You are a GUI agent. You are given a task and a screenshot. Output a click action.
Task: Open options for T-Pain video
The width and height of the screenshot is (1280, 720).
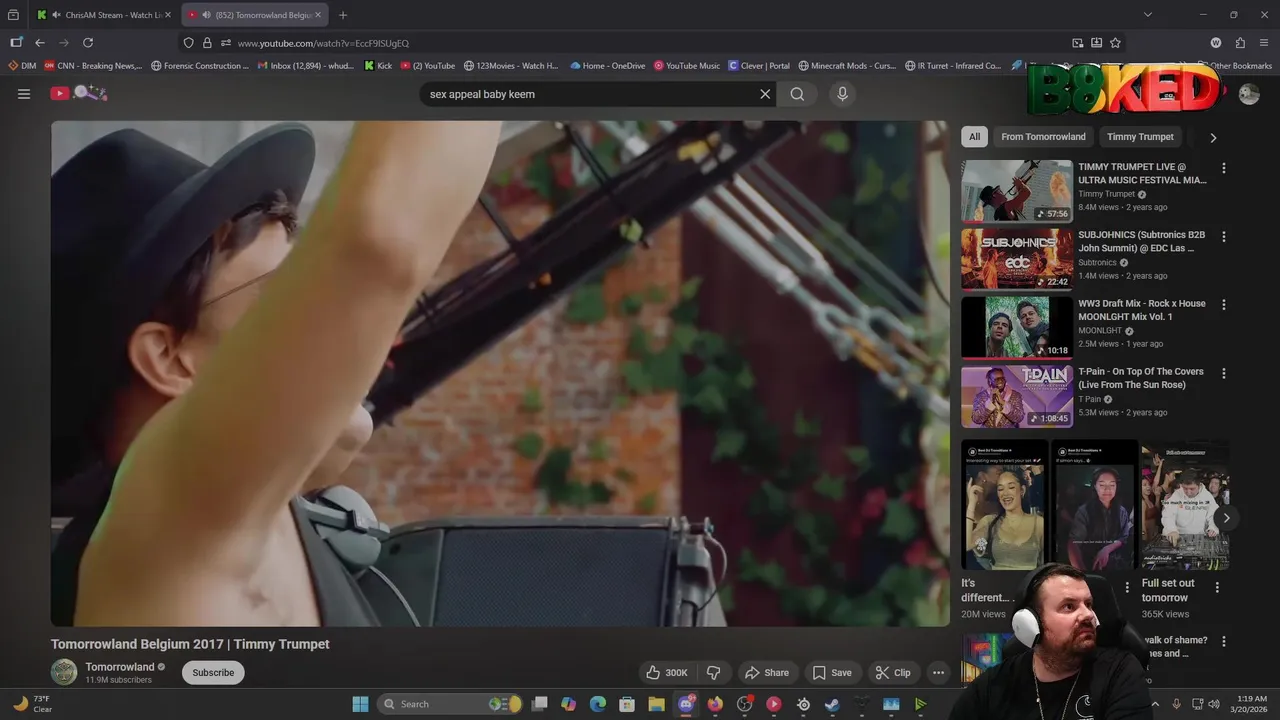[1224, 373]
